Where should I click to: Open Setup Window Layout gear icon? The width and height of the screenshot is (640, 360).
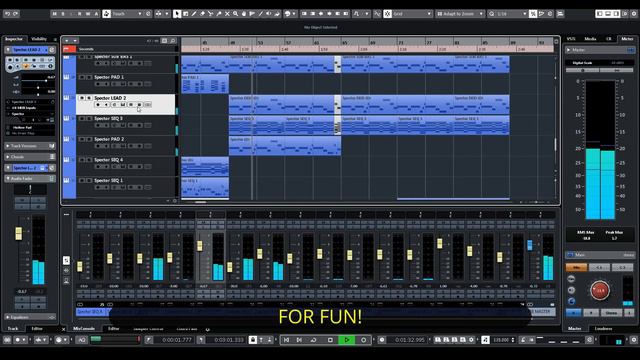click(x=634, y=14)
